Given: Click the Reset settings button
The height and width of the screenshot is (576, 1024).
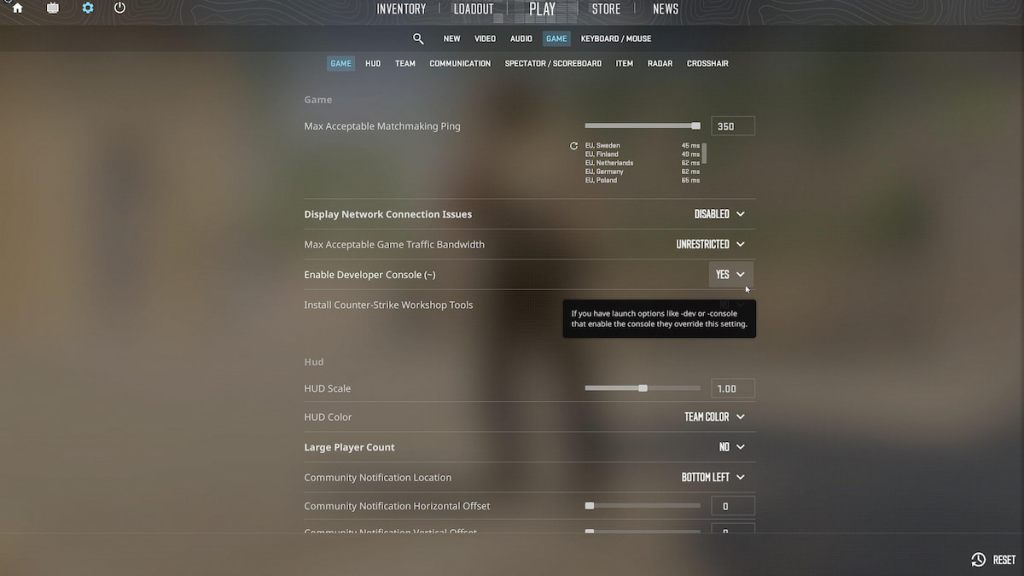Looking at the screenshot, I should 993,560.
